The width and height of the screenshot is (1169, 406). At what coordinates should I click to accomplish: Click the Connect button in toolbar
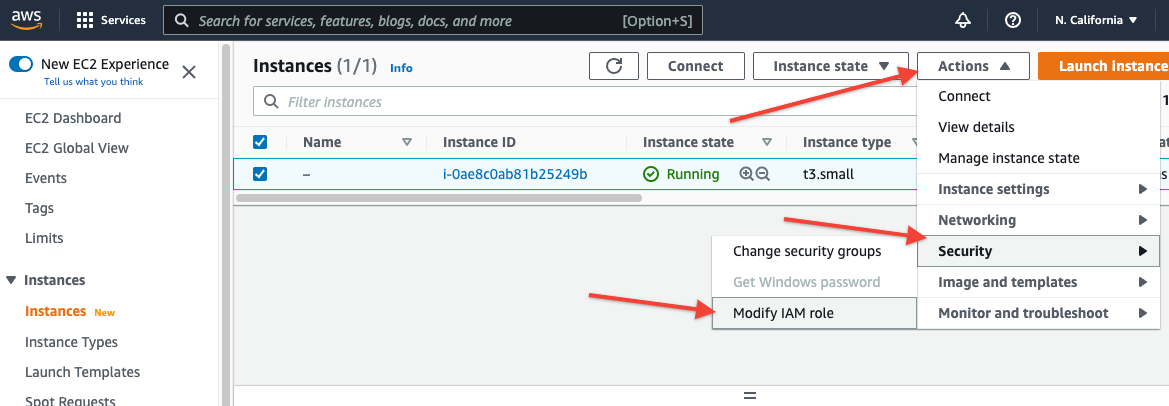coord(696,66)
